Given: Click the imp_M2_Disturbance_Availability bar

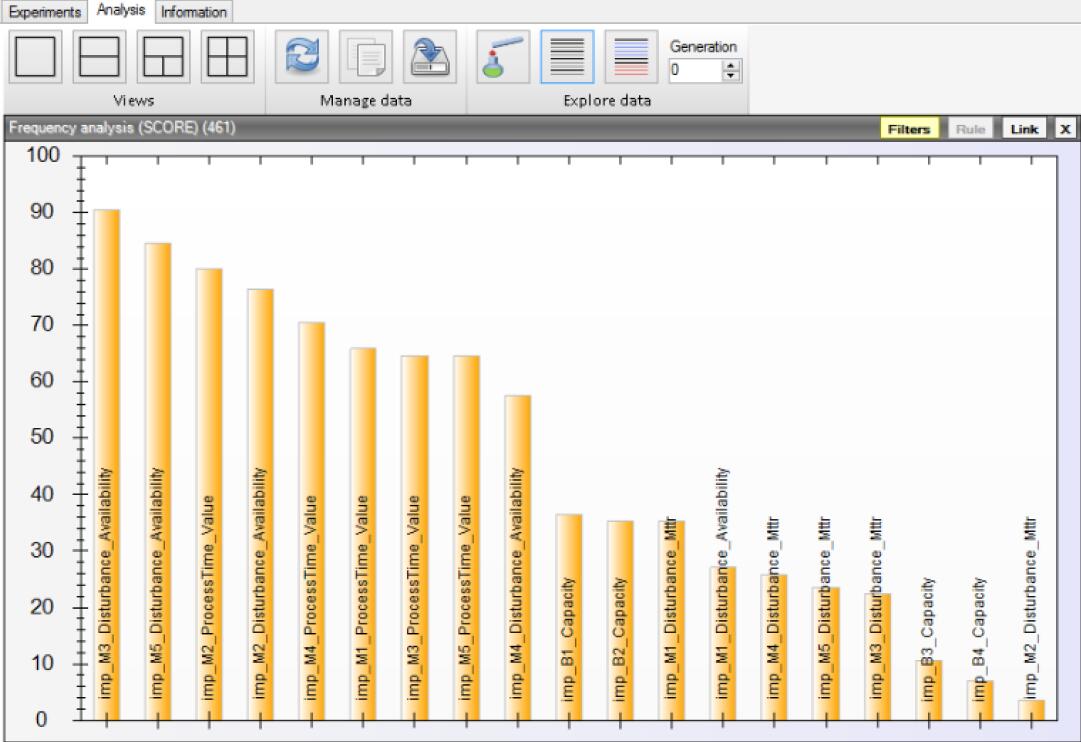Looking at the screenshot, I should (x=261, y=505).
